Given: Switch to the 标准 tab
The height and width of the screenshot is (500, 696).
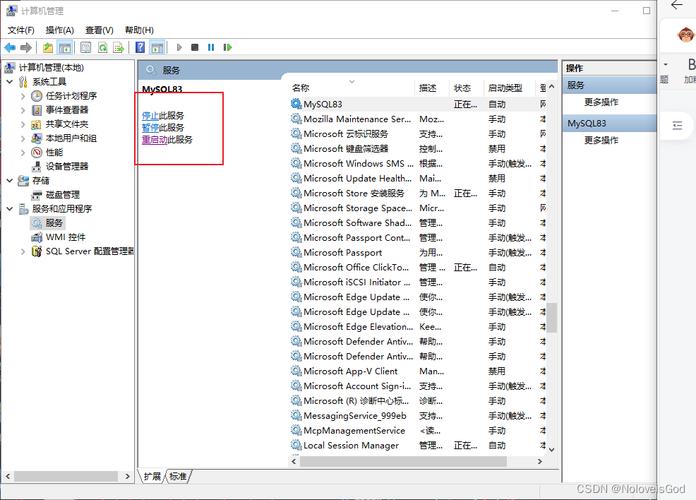Looking at the screenshot, I should [x=178, y=476].
